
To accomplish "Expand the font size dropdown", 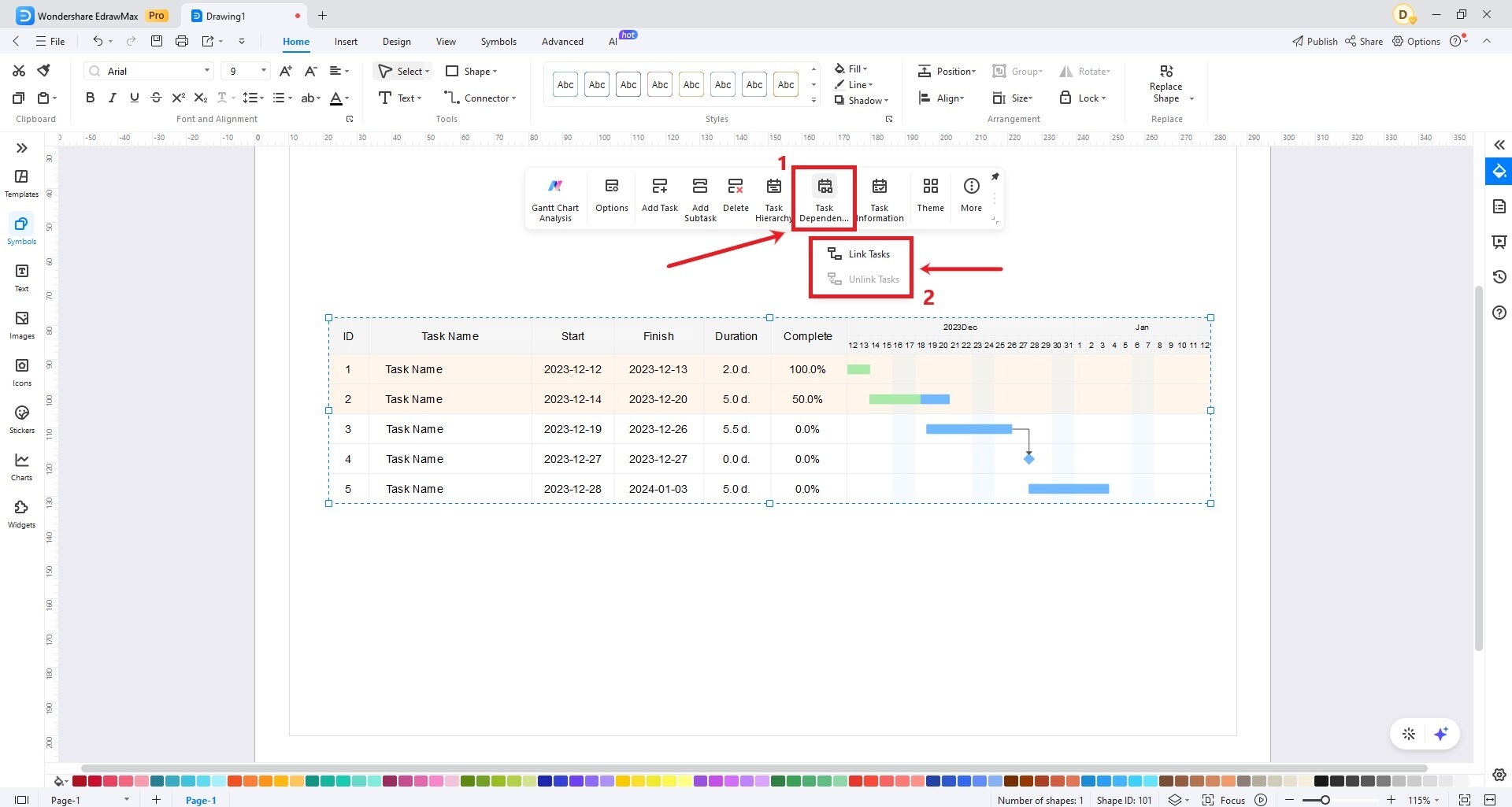I will [262, 71].
